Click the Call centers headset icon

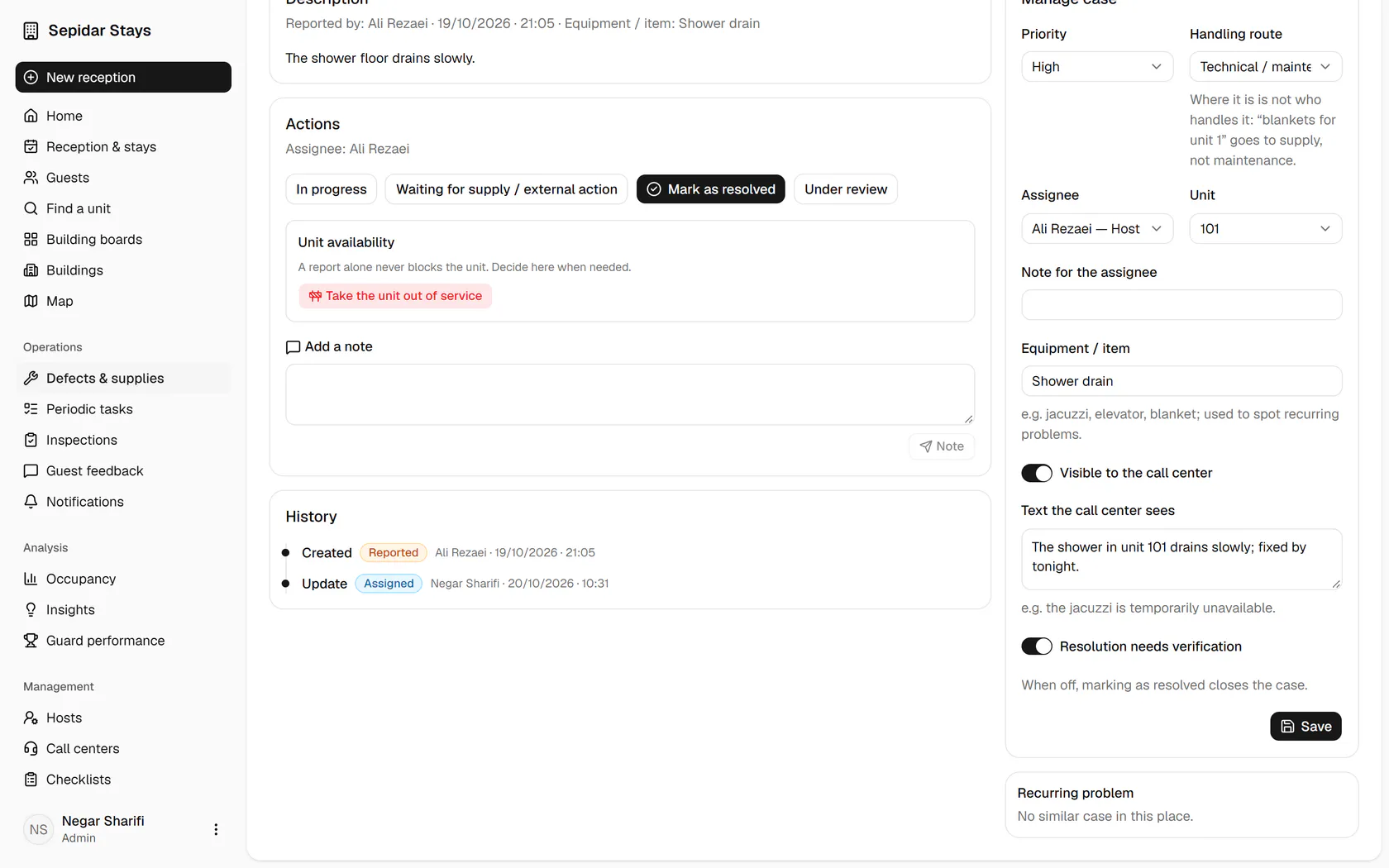(x=31, y=748)
